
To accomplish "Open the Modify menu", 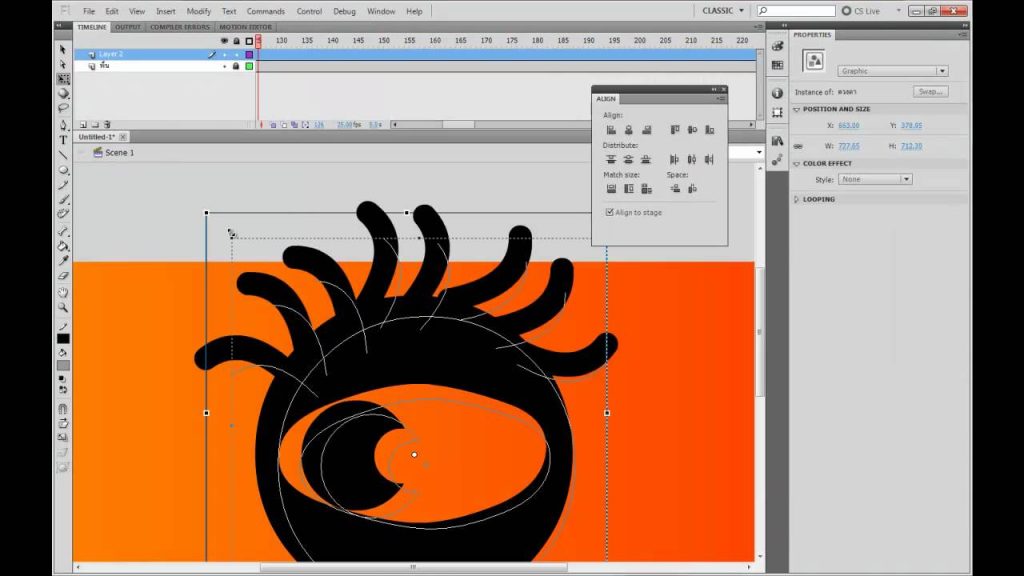I will click(199, 11).
